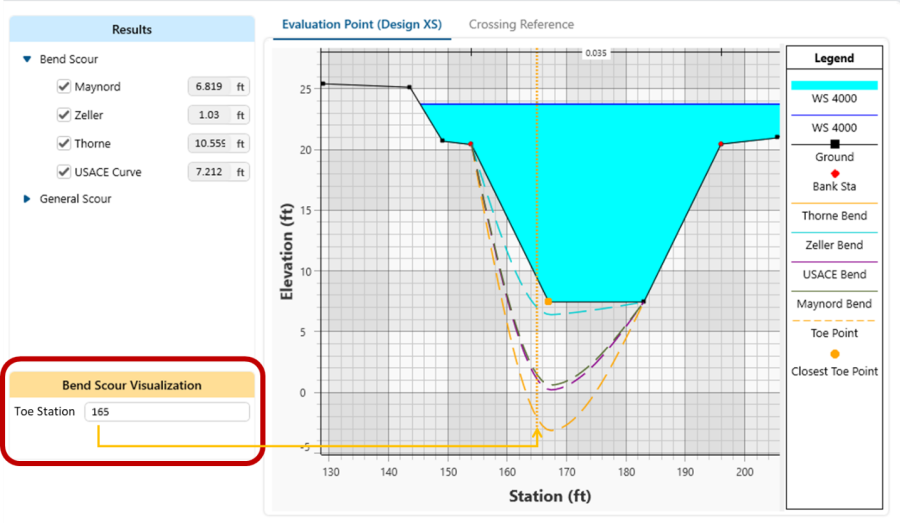Image resolution: width=900 pixels, height=523 pixels.
Task: Click the orange toe point marker on the chart
Action: point(547,301)
